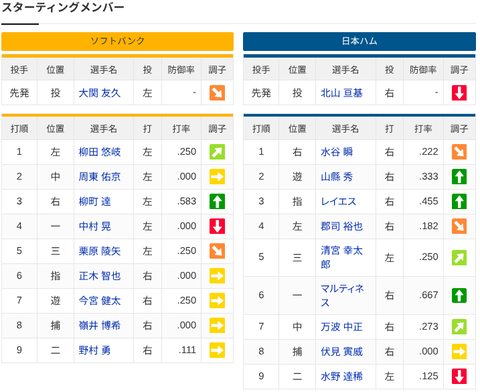Click the .583 batting average cell
Image resolution: width=480 pixels, height=392 pixels.
pos(182,202)
